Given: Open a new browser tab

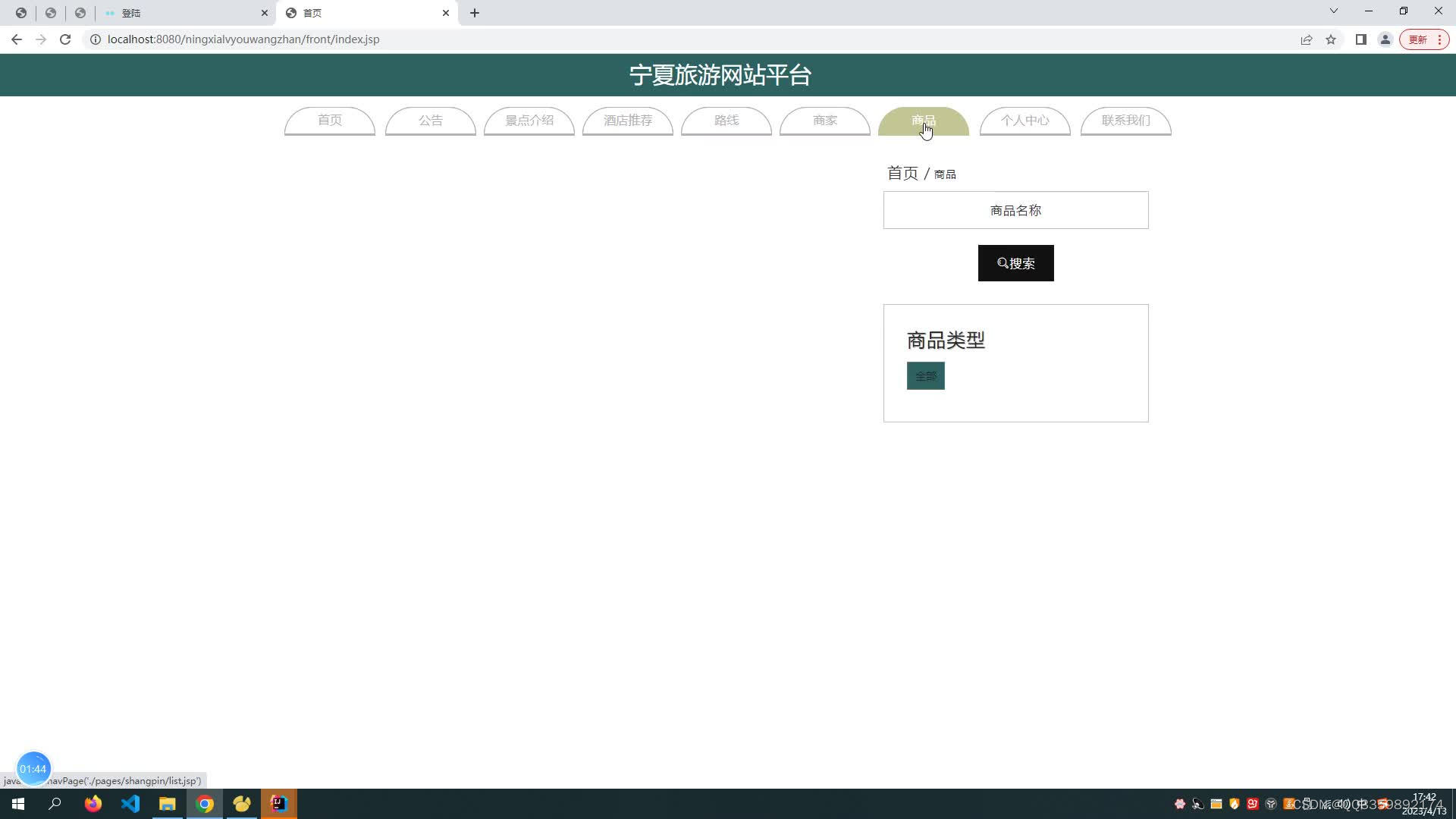Looking at the screenshot, I should click(475, 13).
